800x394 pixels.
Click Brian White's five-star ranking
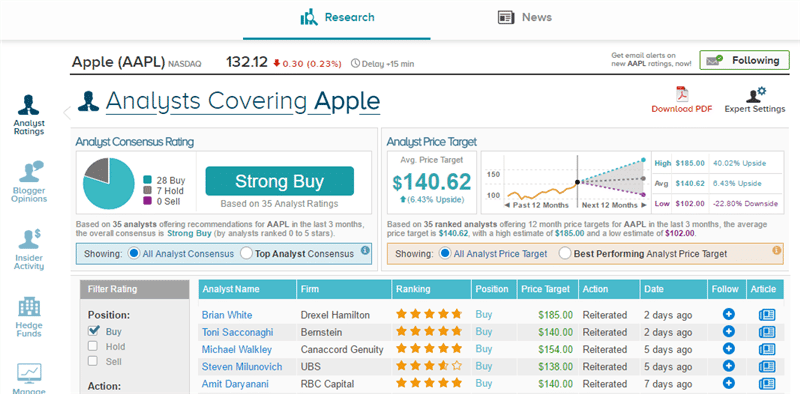click(429, 314)
